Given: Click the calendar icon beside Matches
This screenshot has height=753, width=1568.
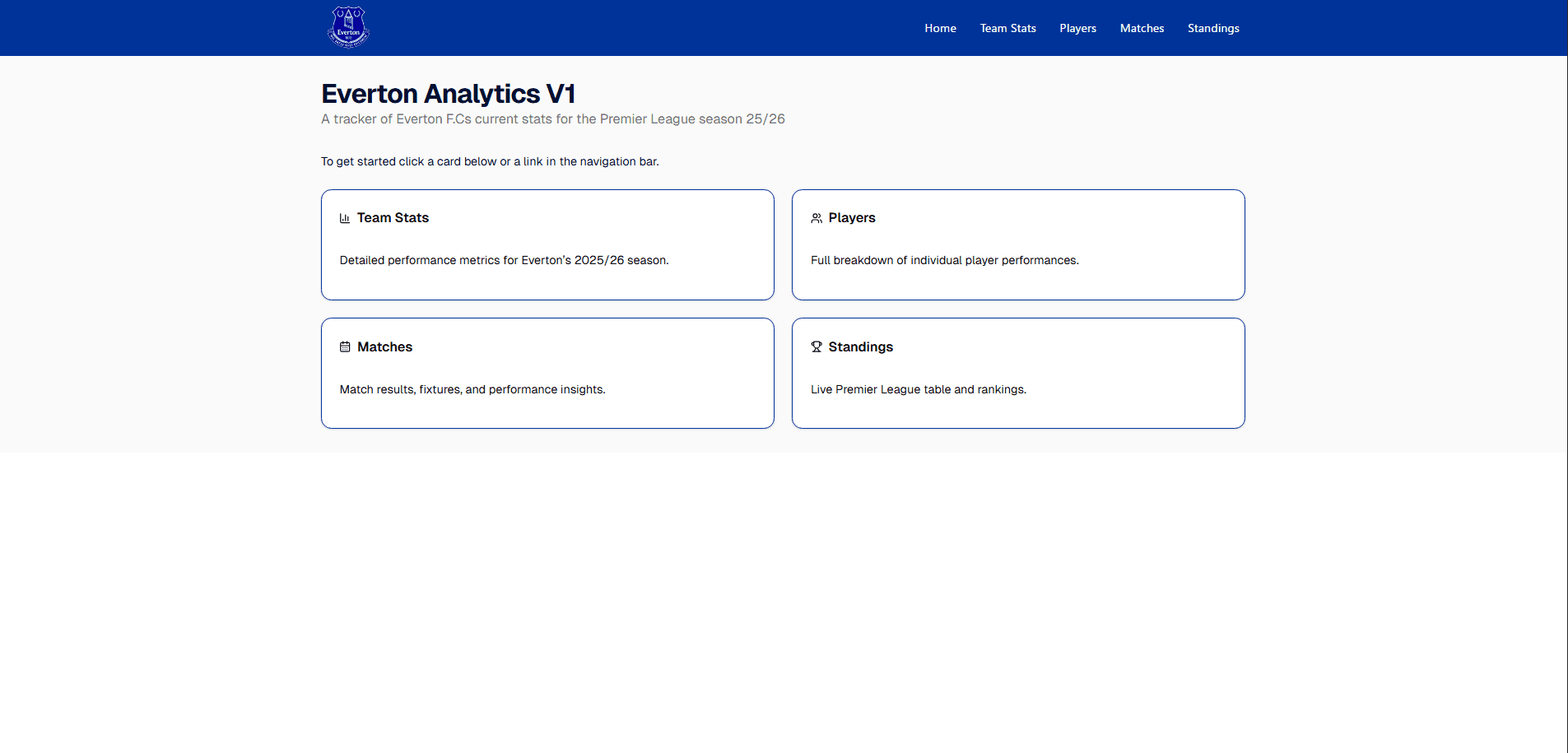Looking at the screenshot, I should [345, 347].
